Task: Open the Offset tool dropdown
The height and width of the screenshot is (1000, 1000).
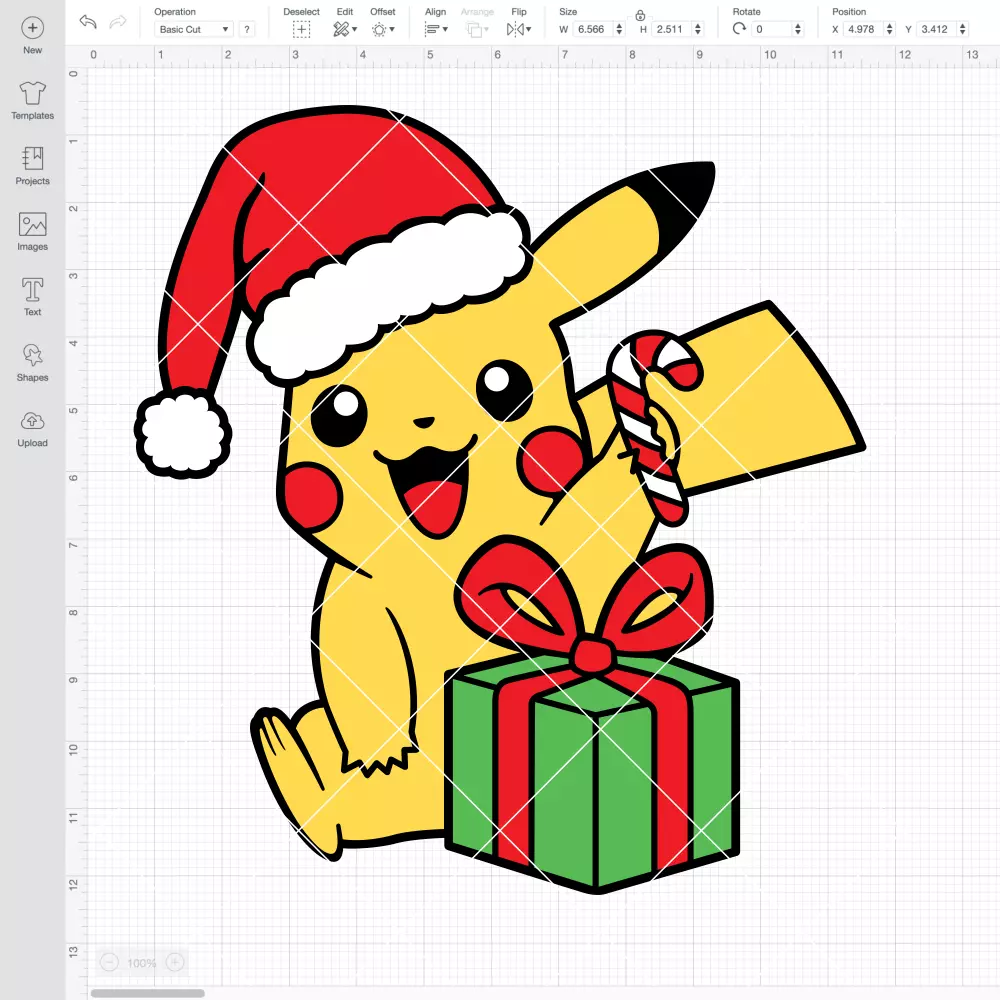Action: (x=383, y=29)
